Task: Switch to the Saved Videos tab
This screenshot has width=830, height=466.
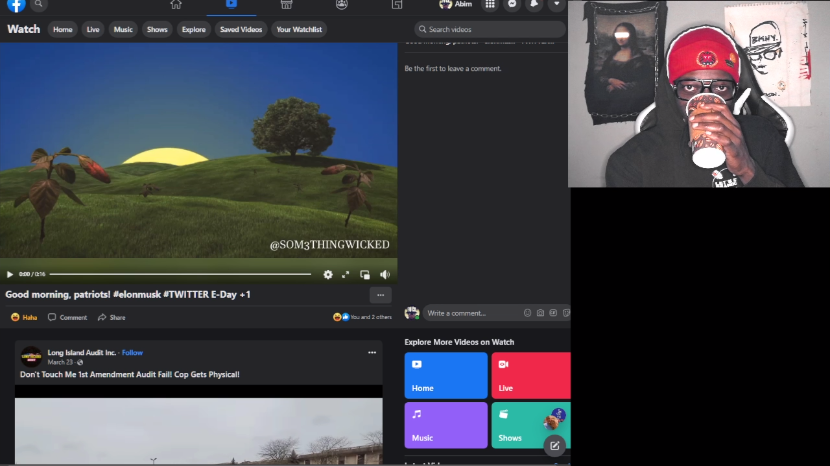Action: click(x=241, y=29)
